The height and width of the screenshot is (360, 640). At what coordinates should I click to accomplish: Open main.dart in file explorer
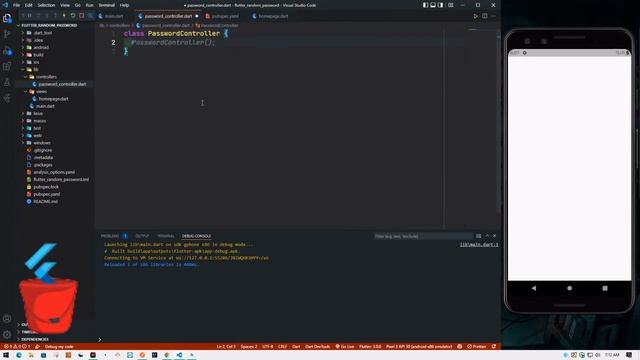point(45,106)
